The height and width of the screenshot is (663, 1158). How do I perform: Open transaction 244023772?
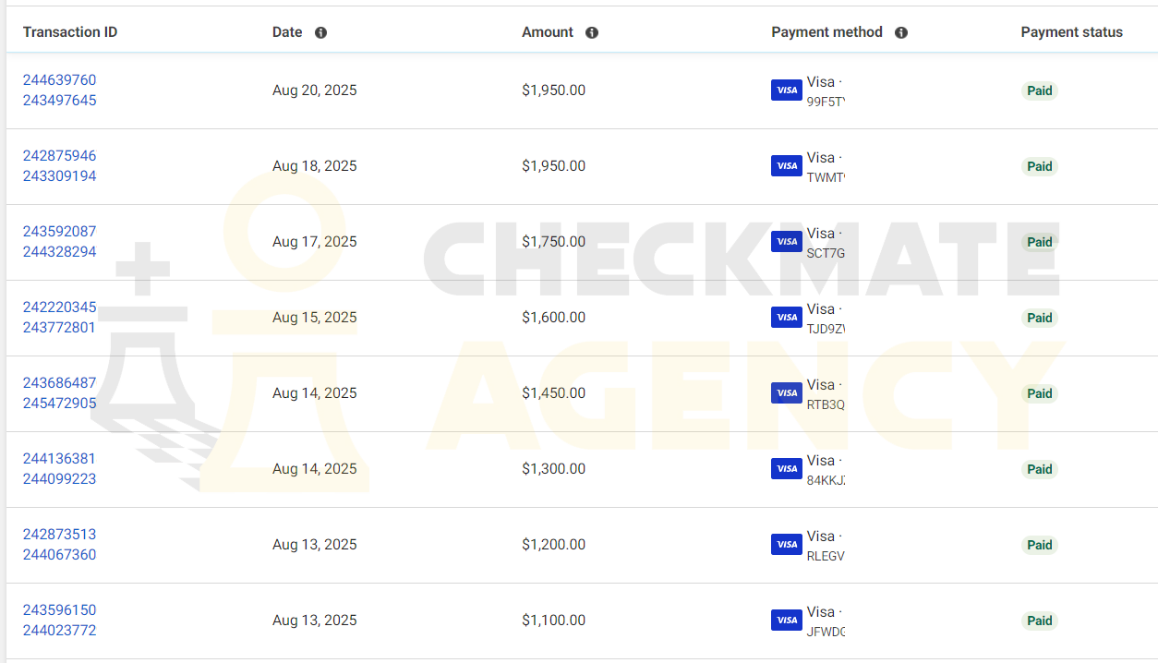(x=59, y=631)
